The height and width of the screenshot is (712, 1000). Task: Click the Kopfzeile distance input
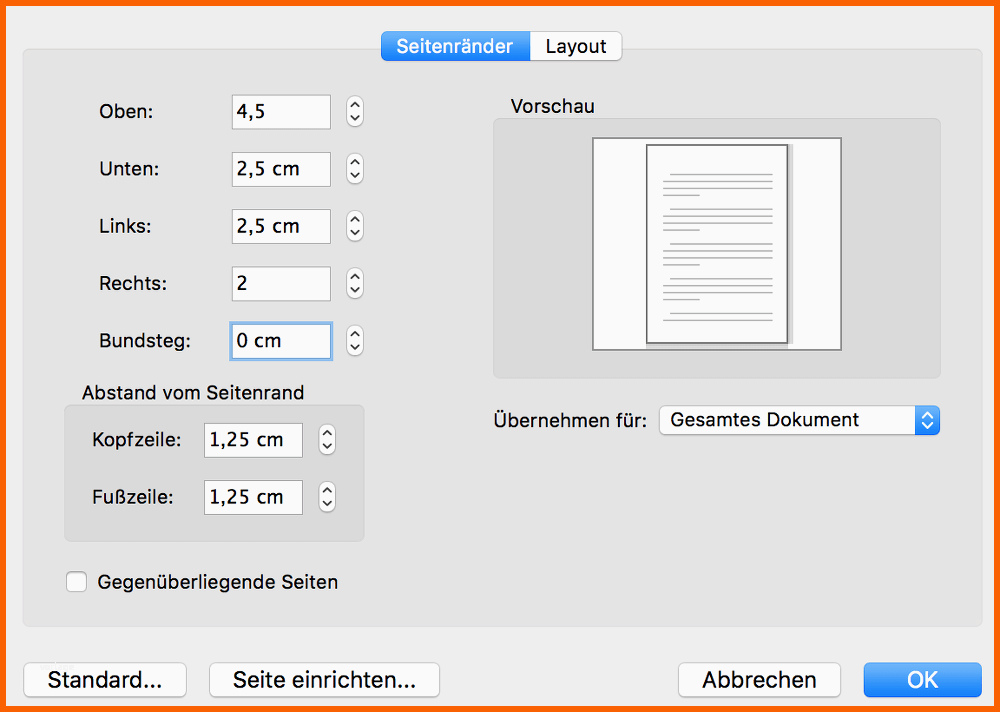(x=253, y=440)
